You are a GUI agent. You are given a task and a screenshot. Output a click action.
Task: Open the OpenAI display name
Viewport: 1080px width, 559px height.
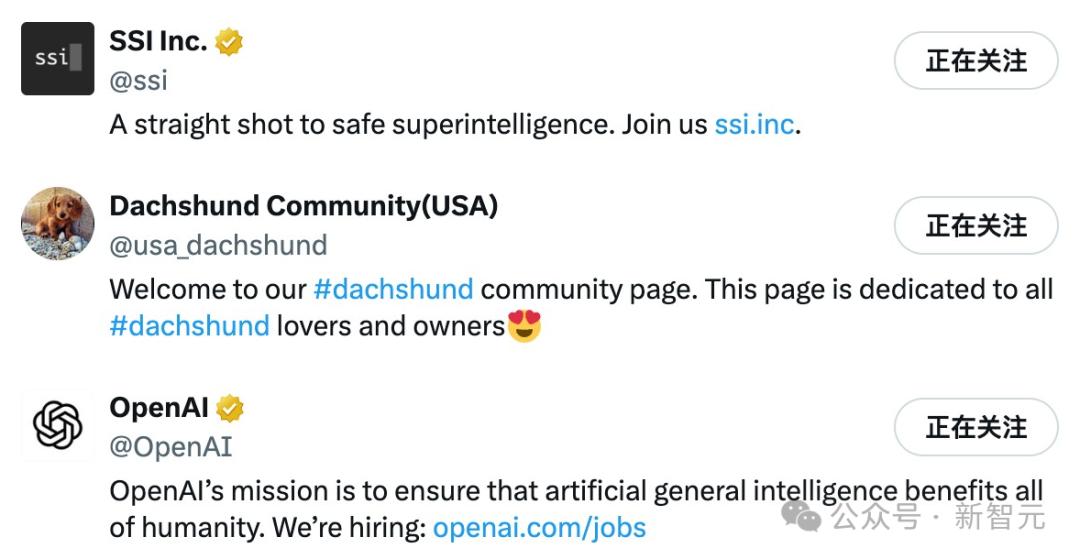pyautogui.click(x=159, y=408)
